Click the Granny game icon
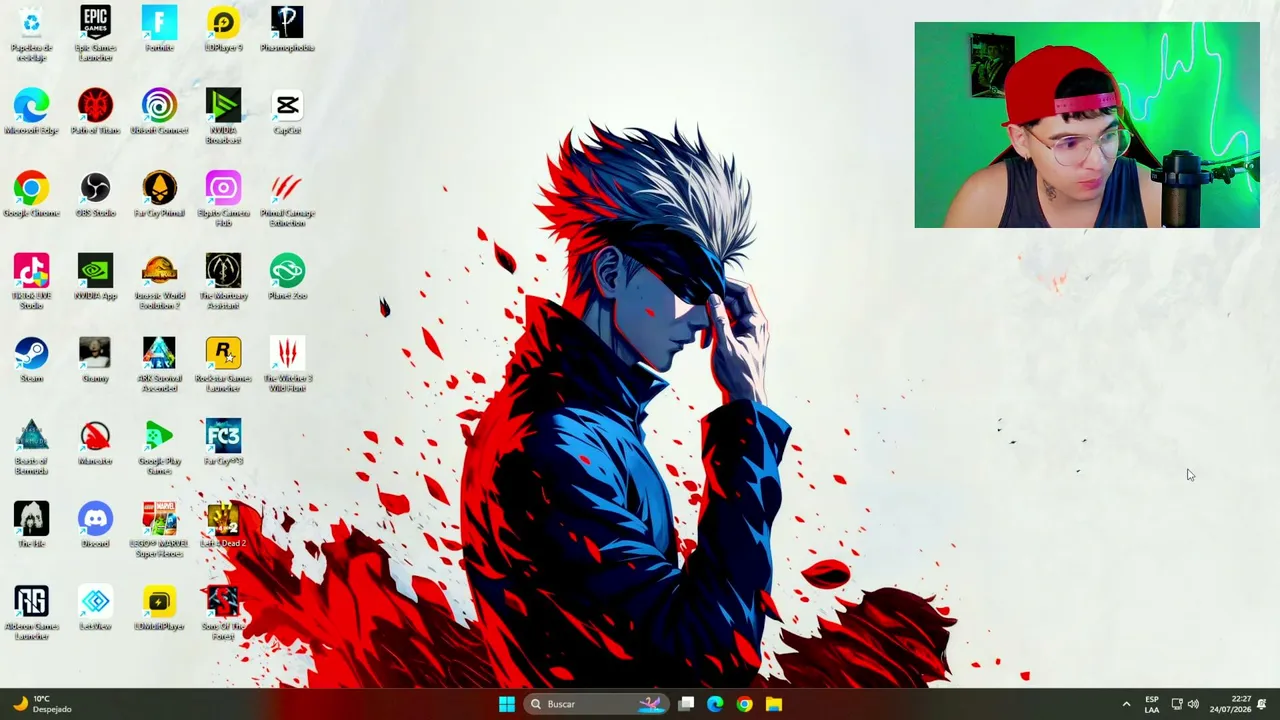The width and height of the screenshot is (1280, 720). click(95, 360)
